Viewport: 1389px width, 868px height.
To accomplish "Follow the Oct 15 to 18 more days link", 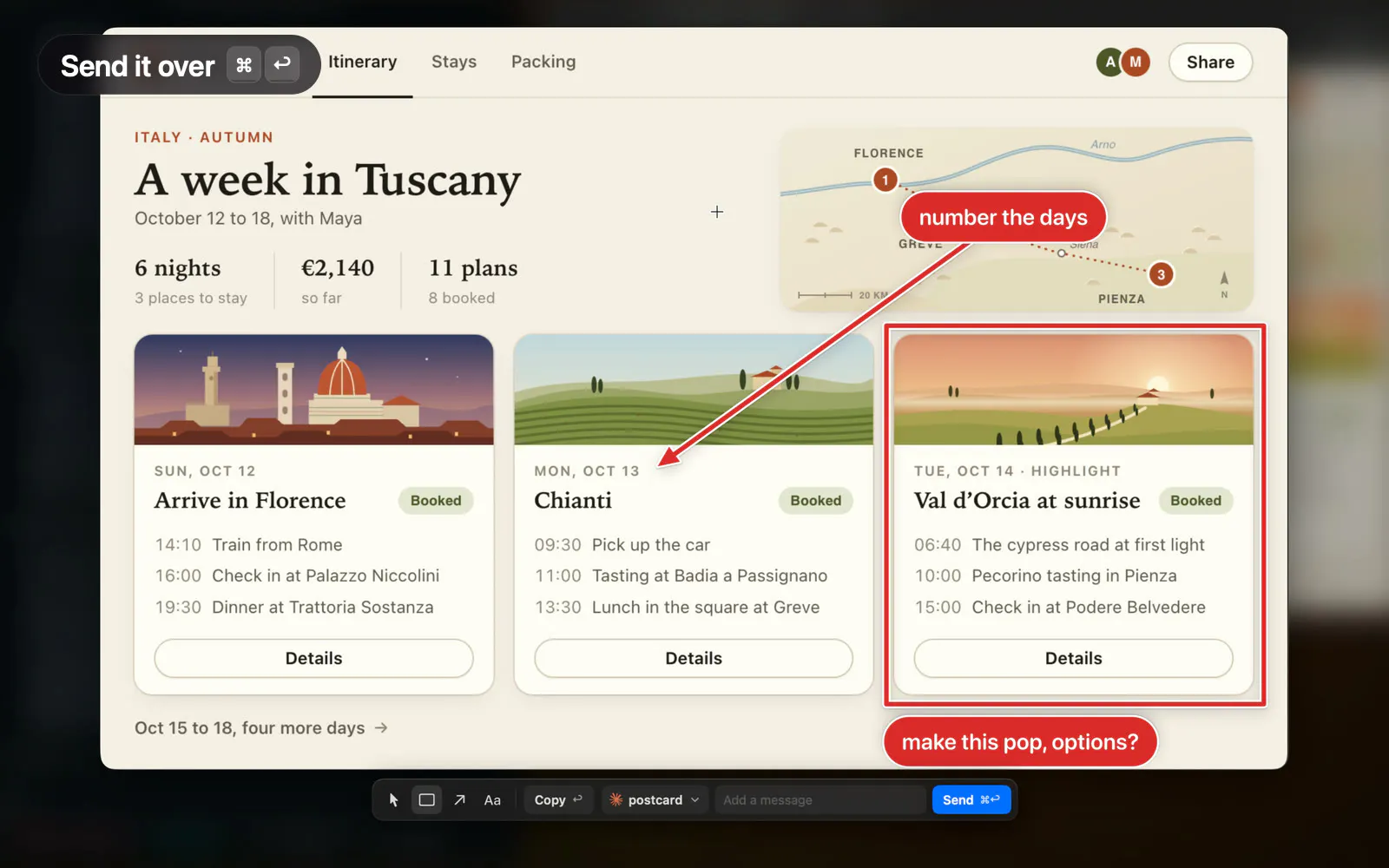I will click(260, 728).
